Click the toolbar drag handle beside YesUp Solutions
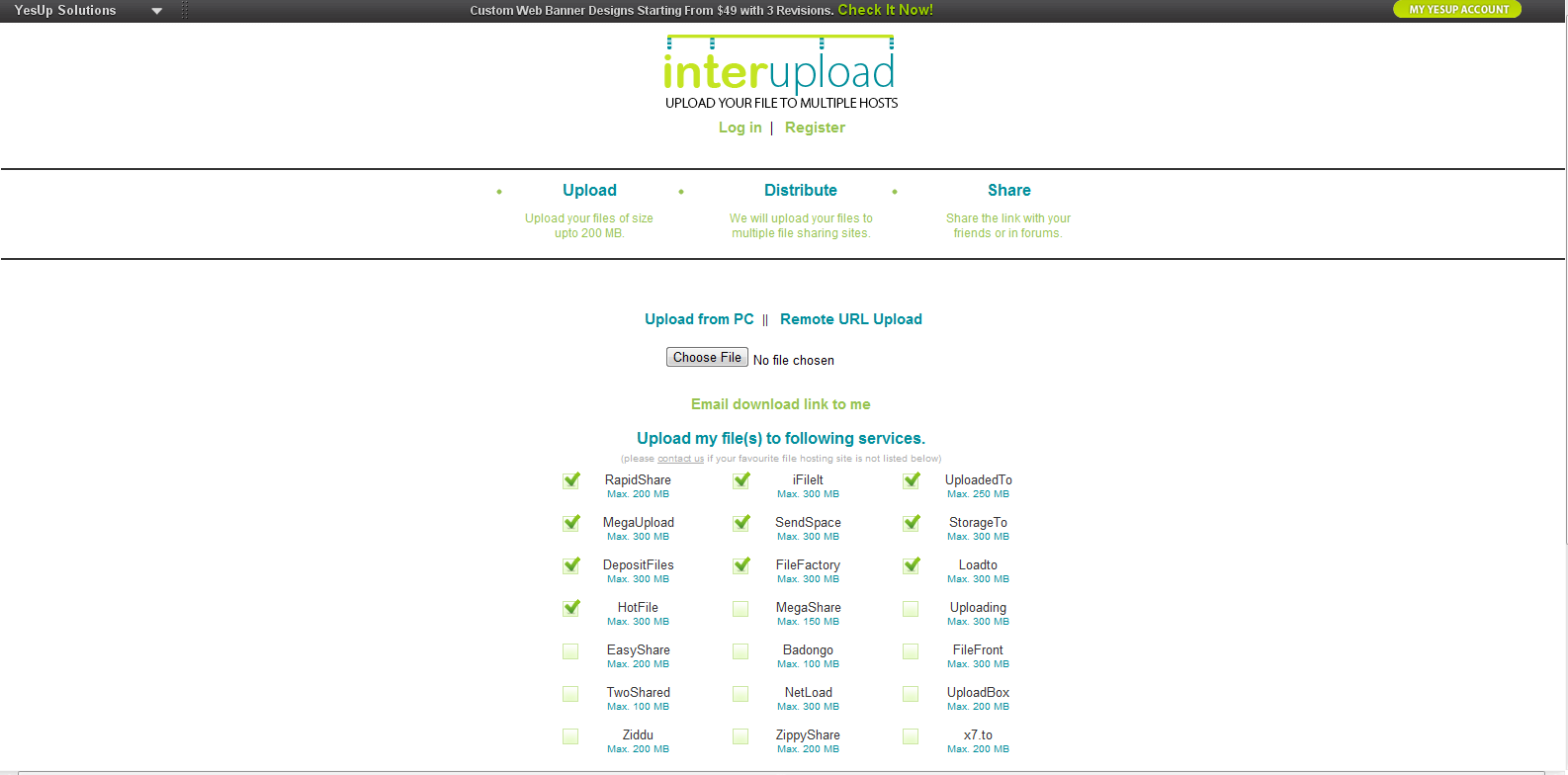The height and width of the screenshot is (775, 1568). point(185,10)
